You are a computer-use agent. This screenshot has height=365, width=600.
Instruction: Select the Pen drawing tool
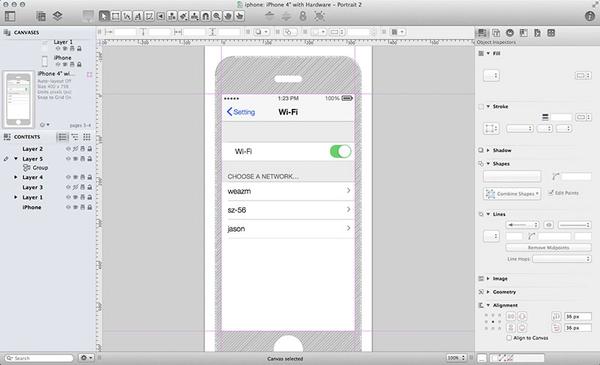tap(149, 16)
